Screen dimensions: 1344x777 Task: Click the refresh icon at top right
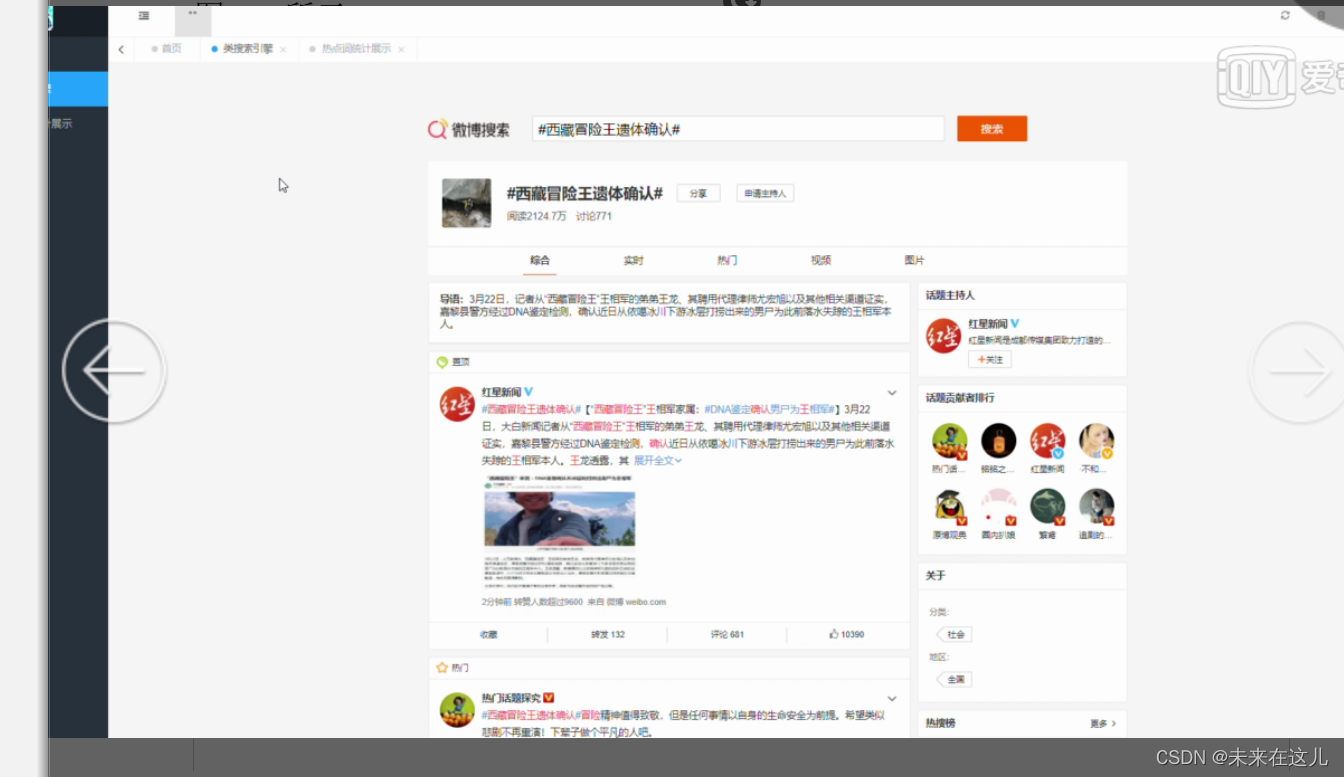(x=1285, y=15)
